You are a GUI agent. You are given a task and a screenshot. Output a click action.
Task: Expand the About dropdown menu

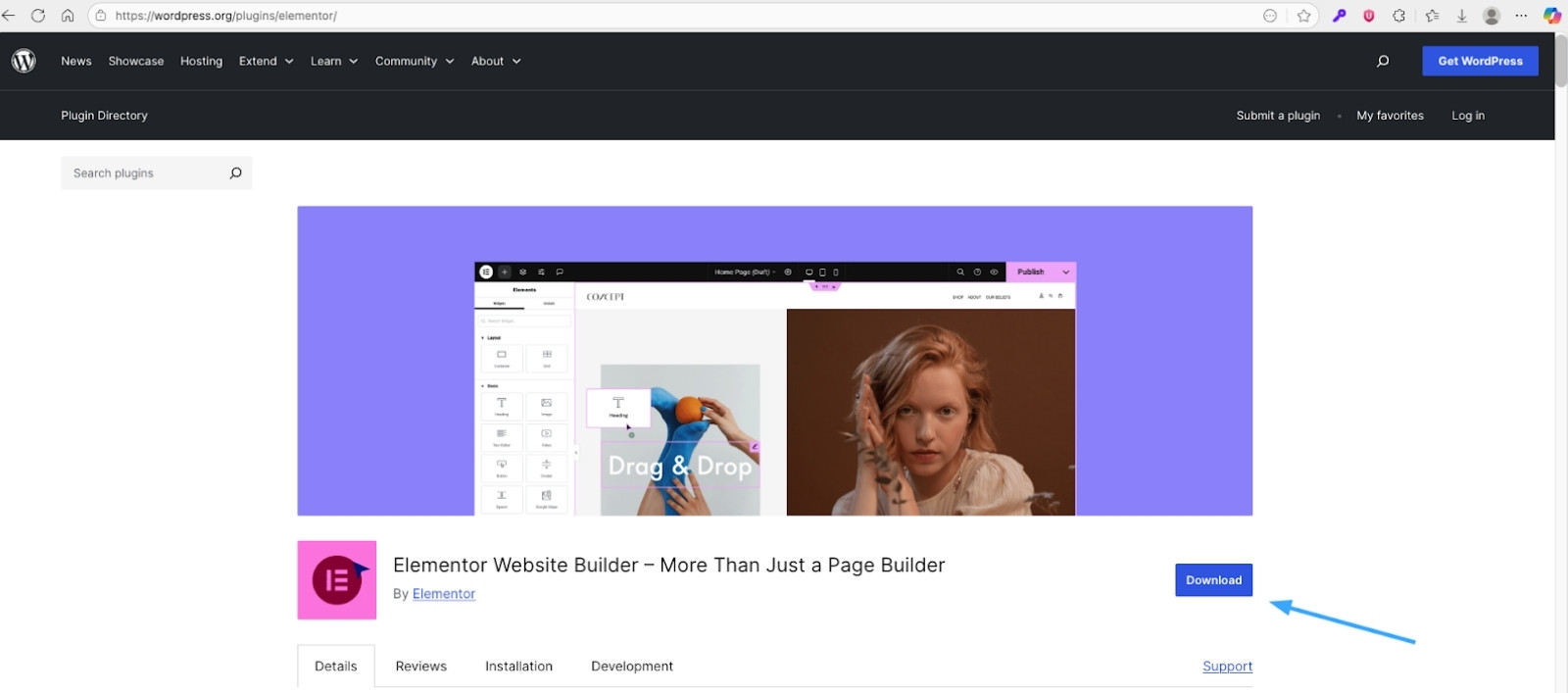(x=496, y=61)
